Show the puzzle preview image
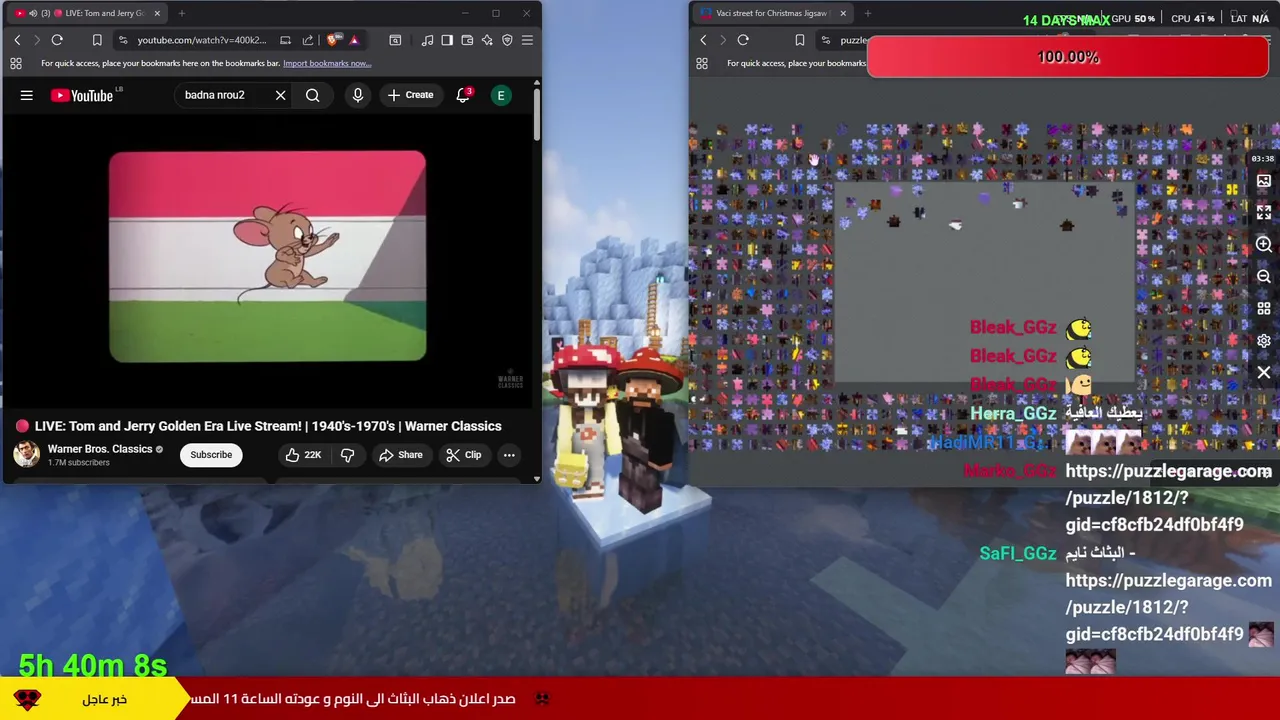Screen dimensions: 1280x720 tap(1264, 181)
